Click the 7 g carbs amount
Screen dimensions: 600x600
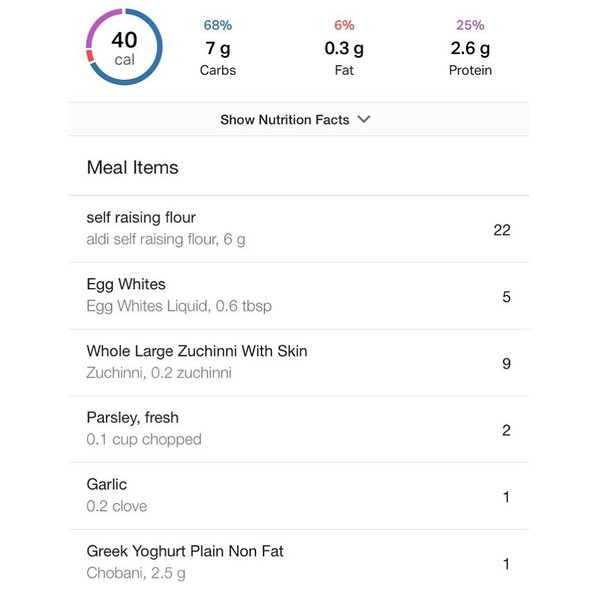(218, 48)
